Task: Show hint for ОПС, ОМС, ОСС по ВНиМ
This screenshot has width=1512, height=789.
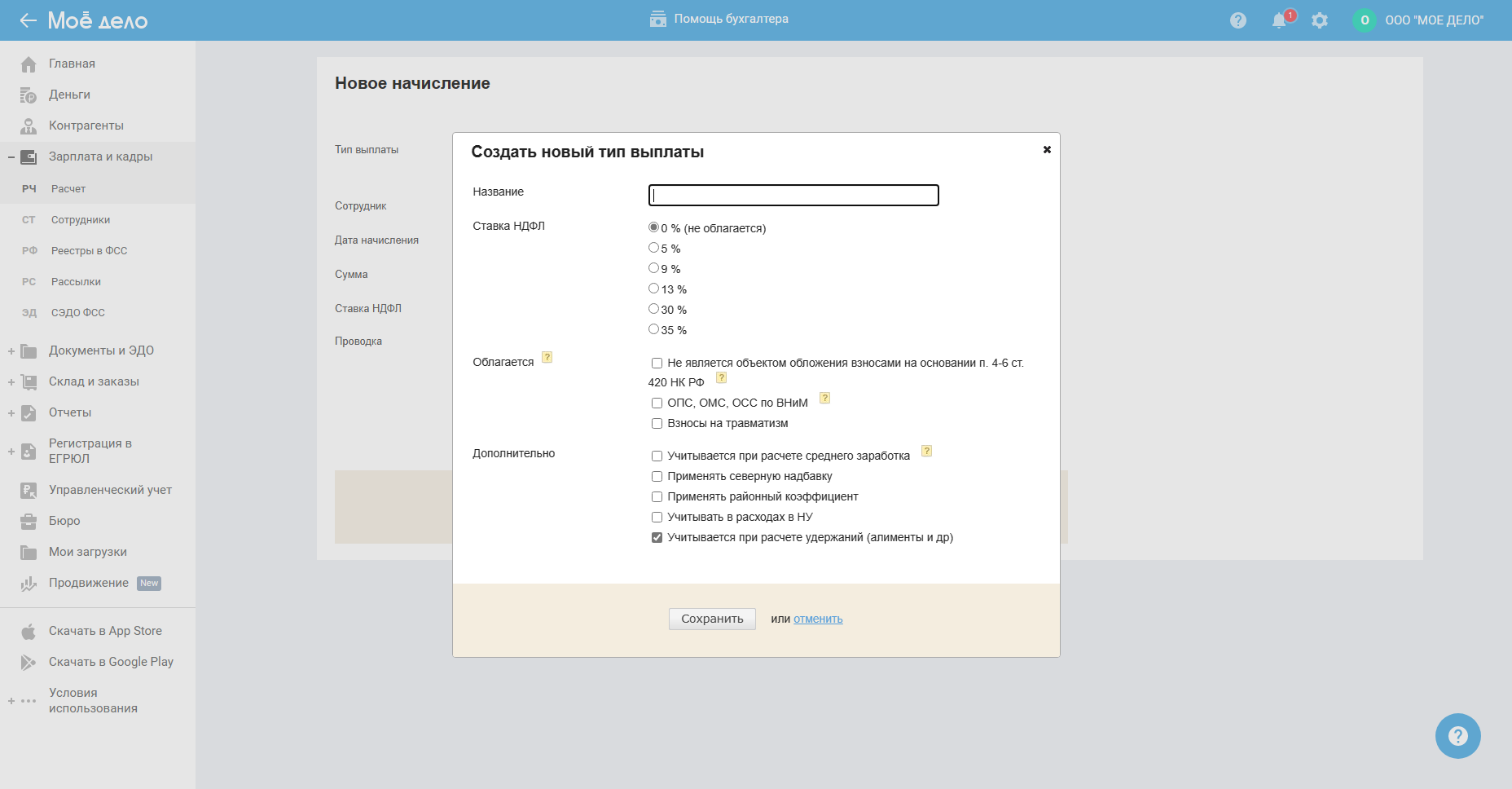Action: [x=824, y=398]
